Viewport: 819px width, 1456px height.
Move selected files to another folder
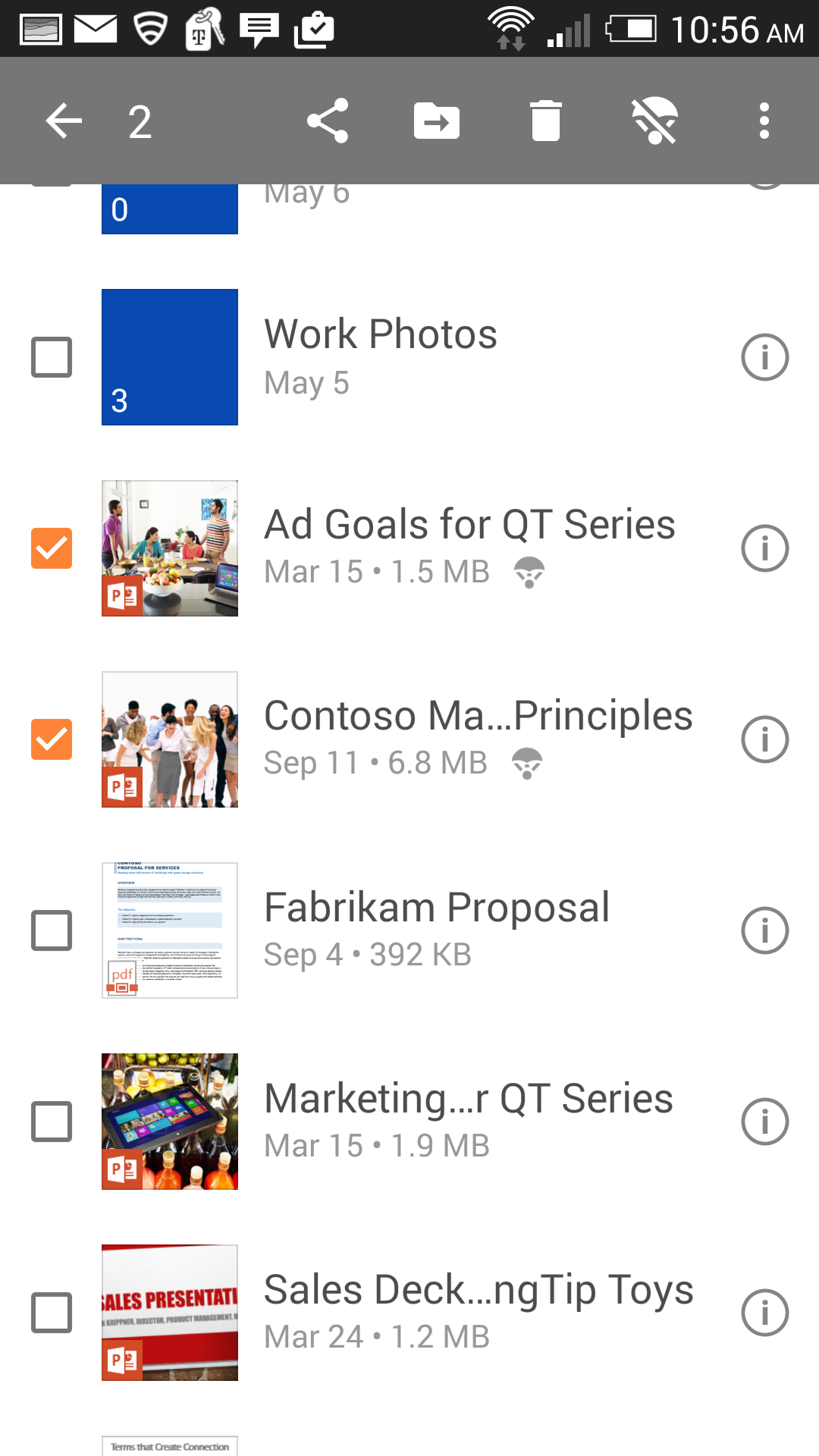[437, 121]
